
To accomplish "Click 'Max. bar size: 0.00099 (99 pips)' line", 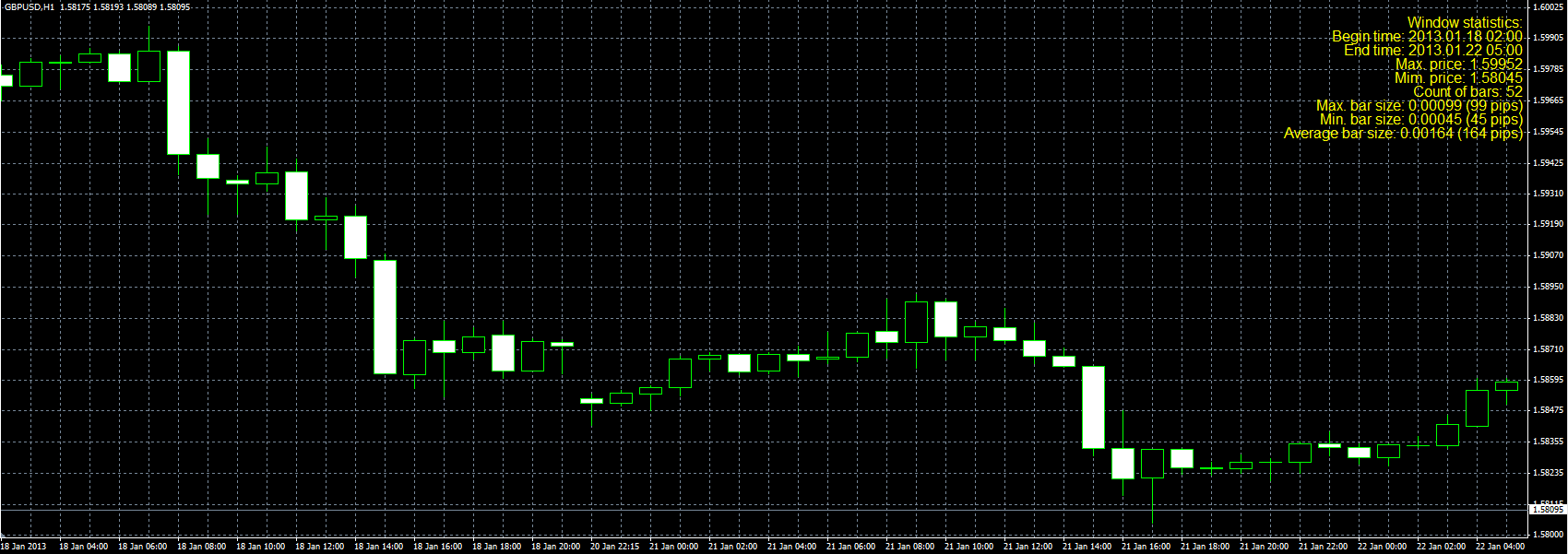I will coord(1420,105).
